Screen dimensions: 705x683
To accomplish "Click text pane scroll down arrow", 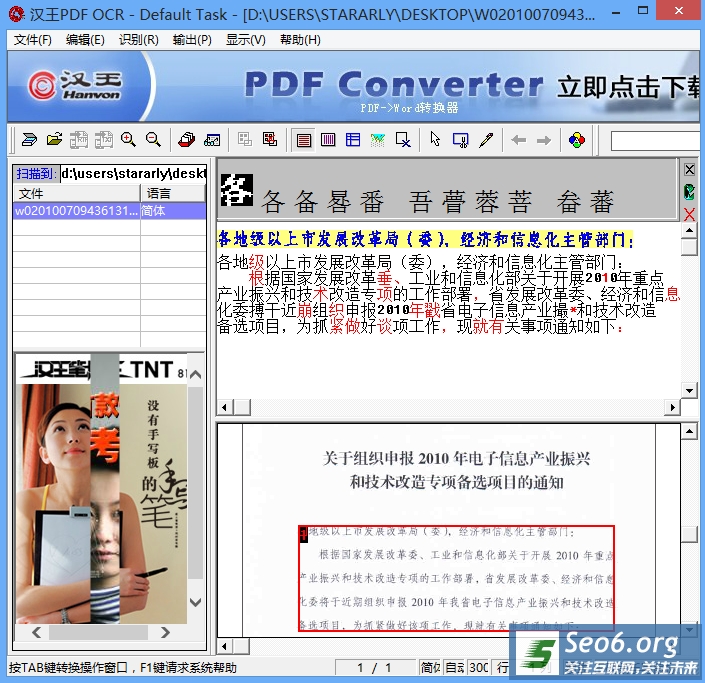I will tap(689, 390).
